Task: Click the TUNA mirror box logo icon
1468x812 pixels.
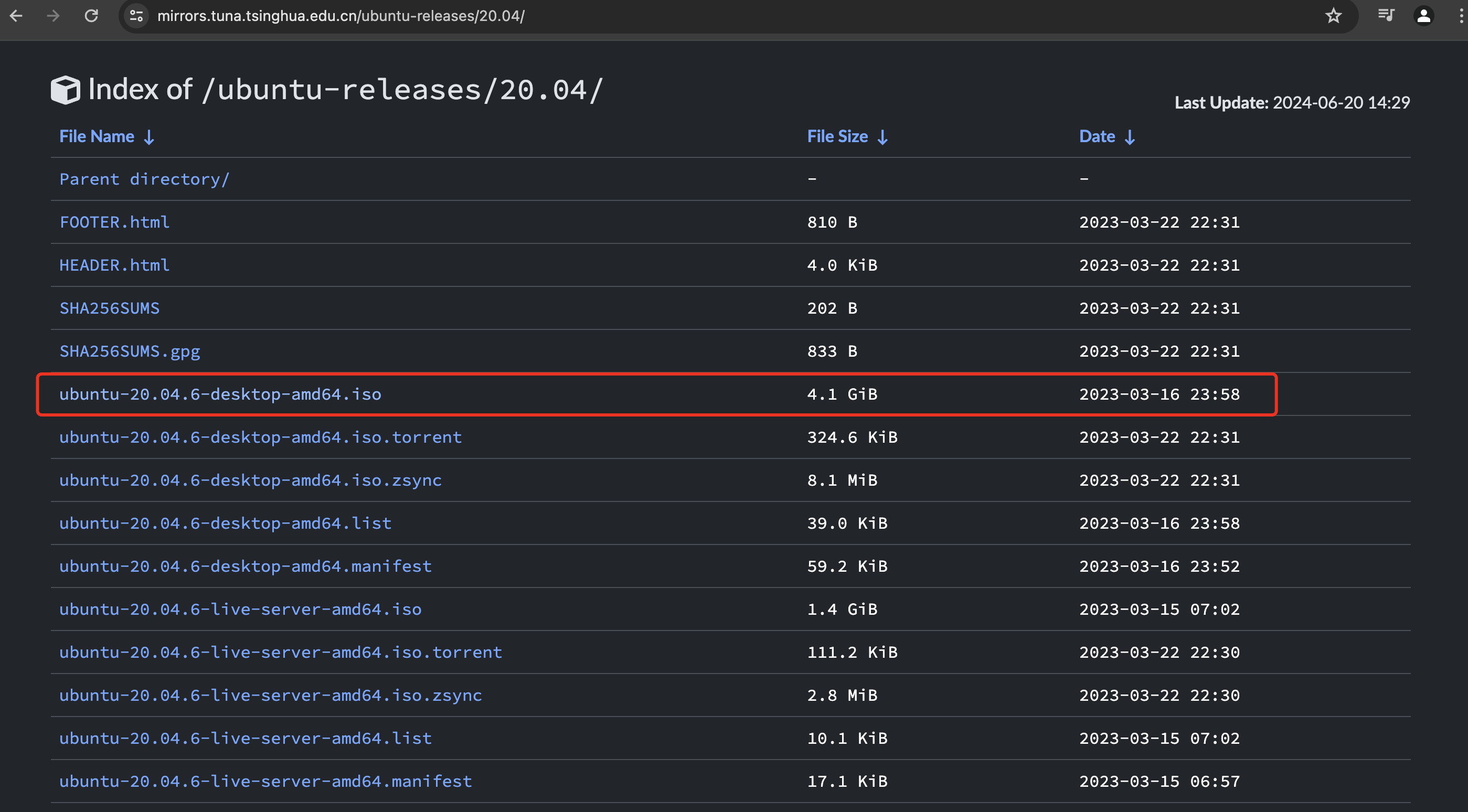Action: (65, 90)
